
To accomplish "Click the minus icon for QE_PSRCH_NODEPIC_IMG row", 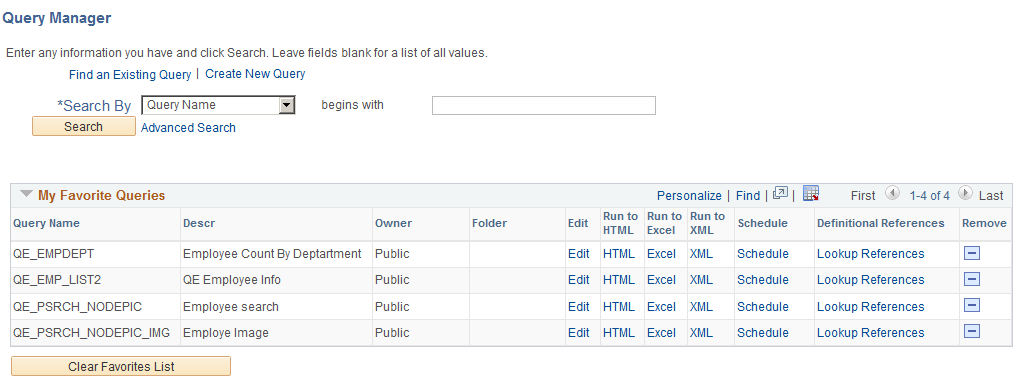I will point(972,332).
